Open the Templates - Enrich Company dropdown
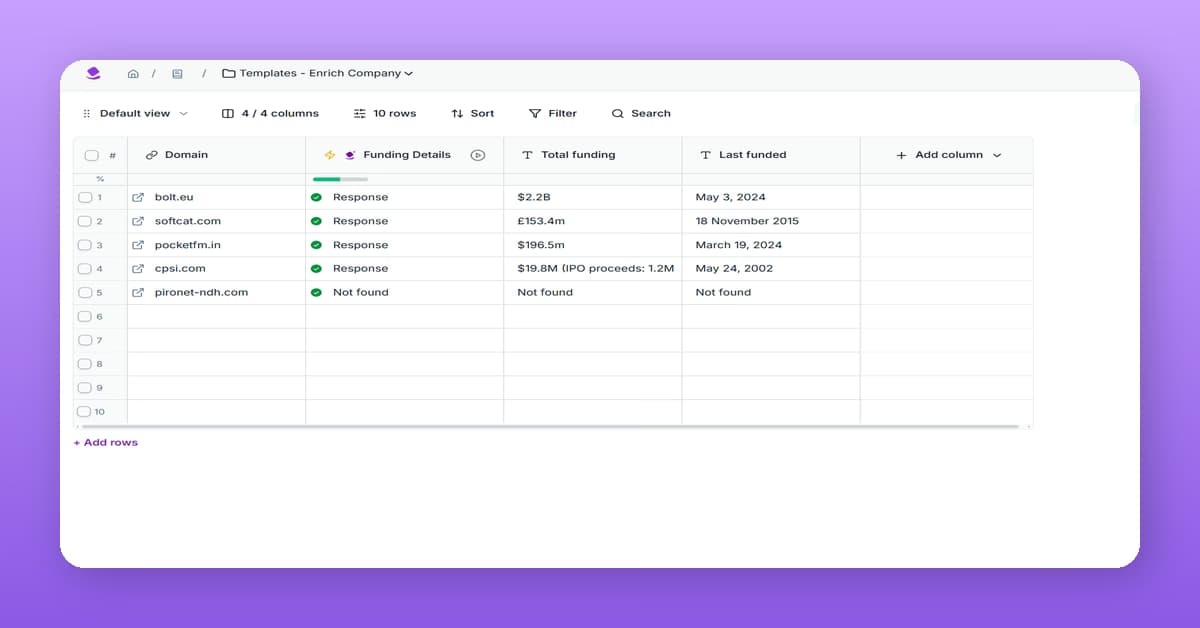 [318, 72]
